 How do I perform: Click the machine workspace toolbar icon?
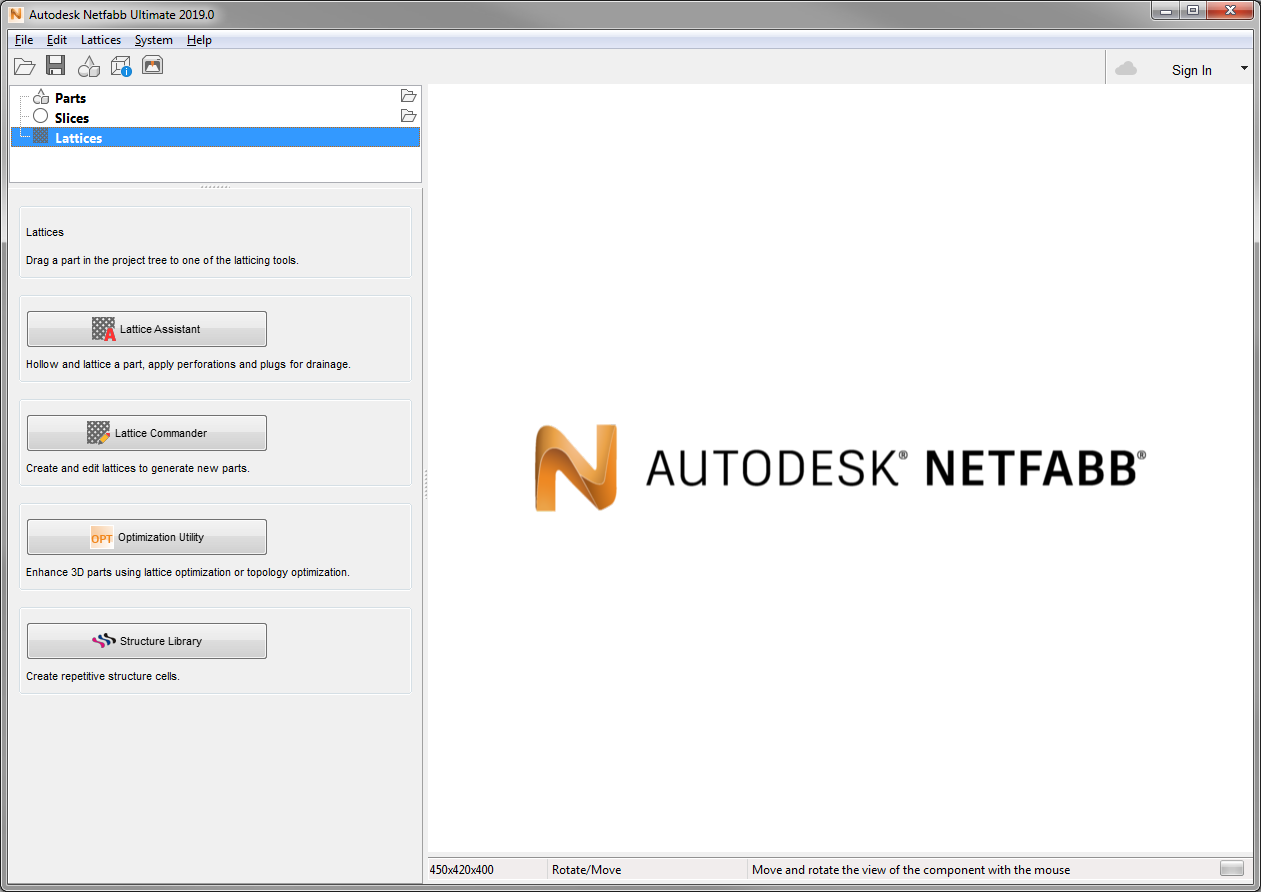(x=152, y=66)
